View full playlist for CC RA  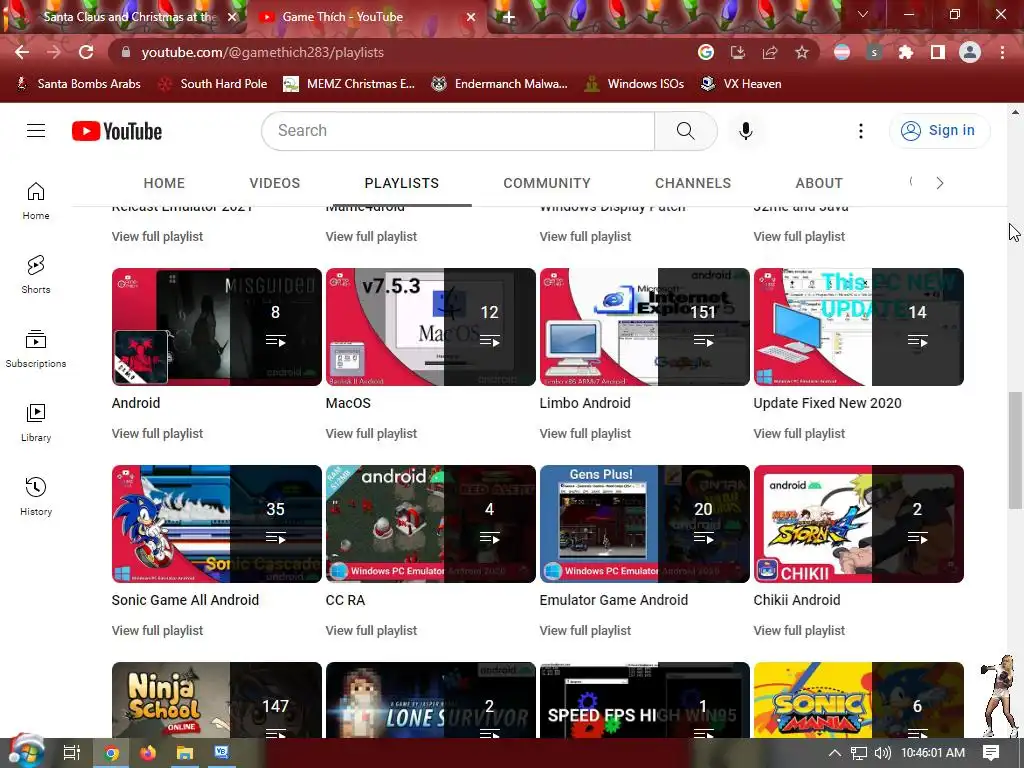point(371,631)
